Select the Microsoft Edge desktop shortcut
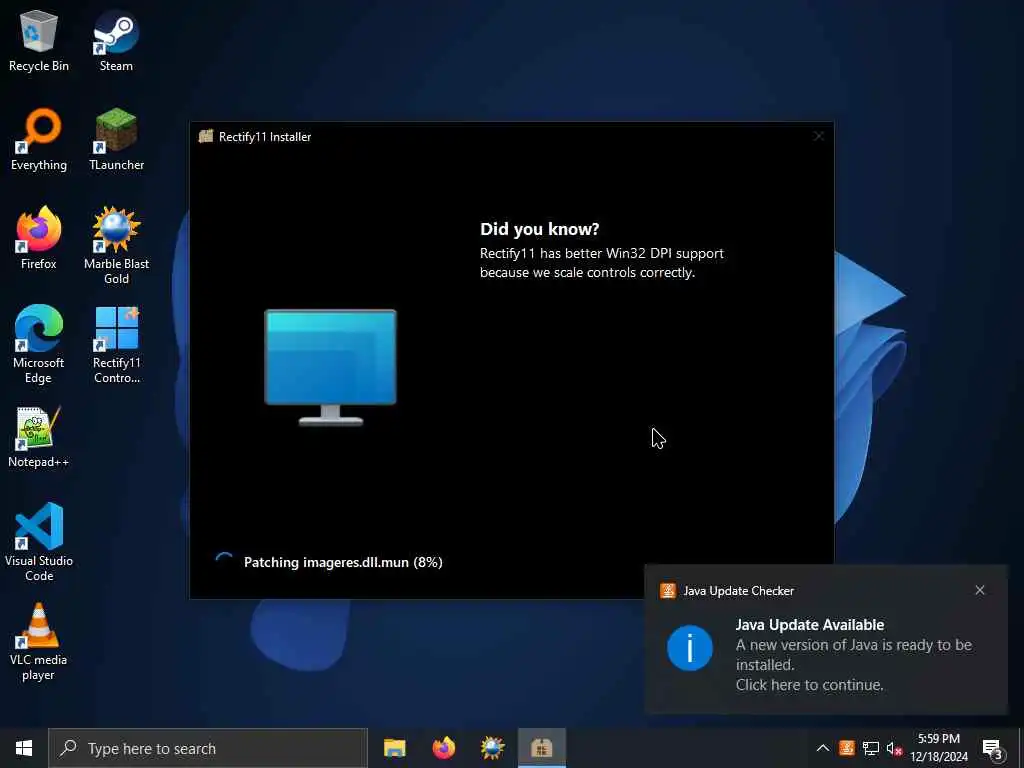This screenshot has height=768, width=1024. point(39,345)
